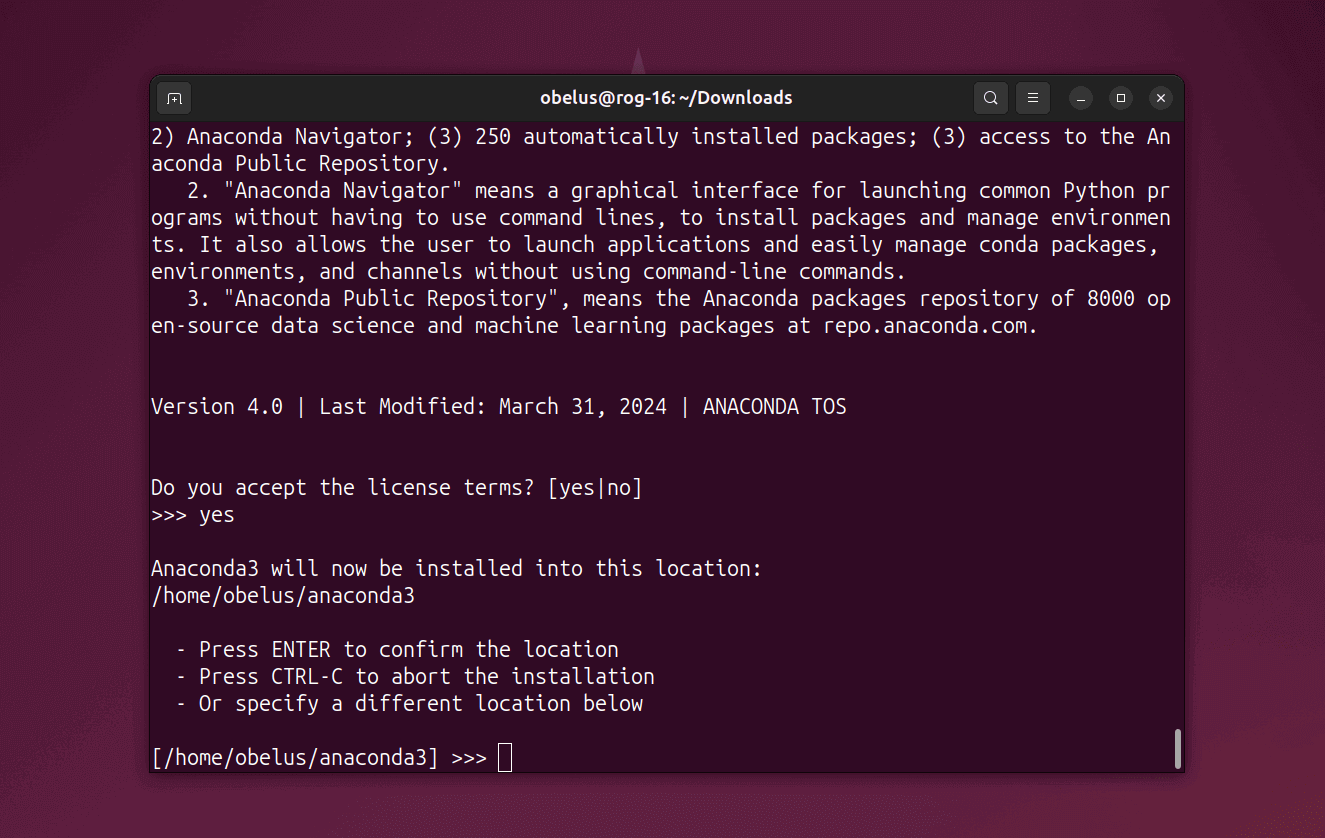The width and height of the screenshot is (1325, 838).
Task: Open a new terminal tab
Action: pos(174,98)
